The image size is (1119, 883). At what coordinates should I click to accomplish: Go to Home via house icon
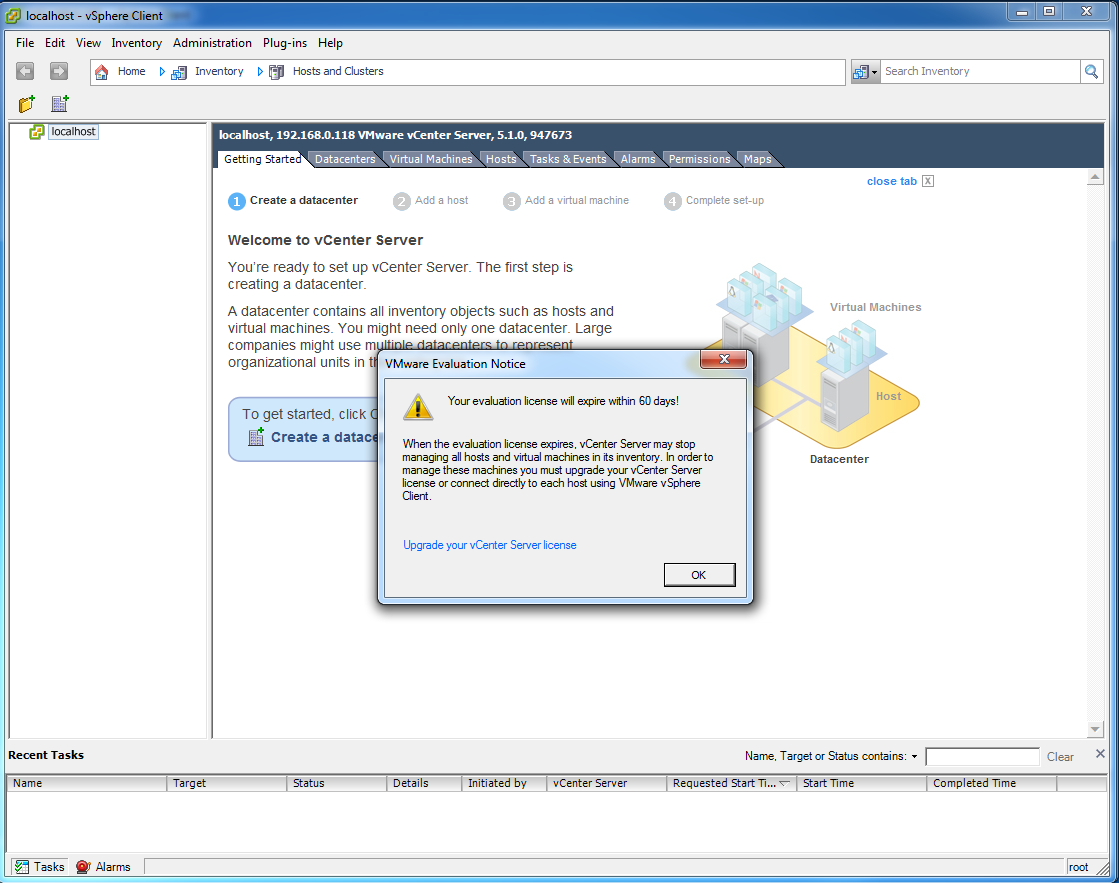[101, 71]
